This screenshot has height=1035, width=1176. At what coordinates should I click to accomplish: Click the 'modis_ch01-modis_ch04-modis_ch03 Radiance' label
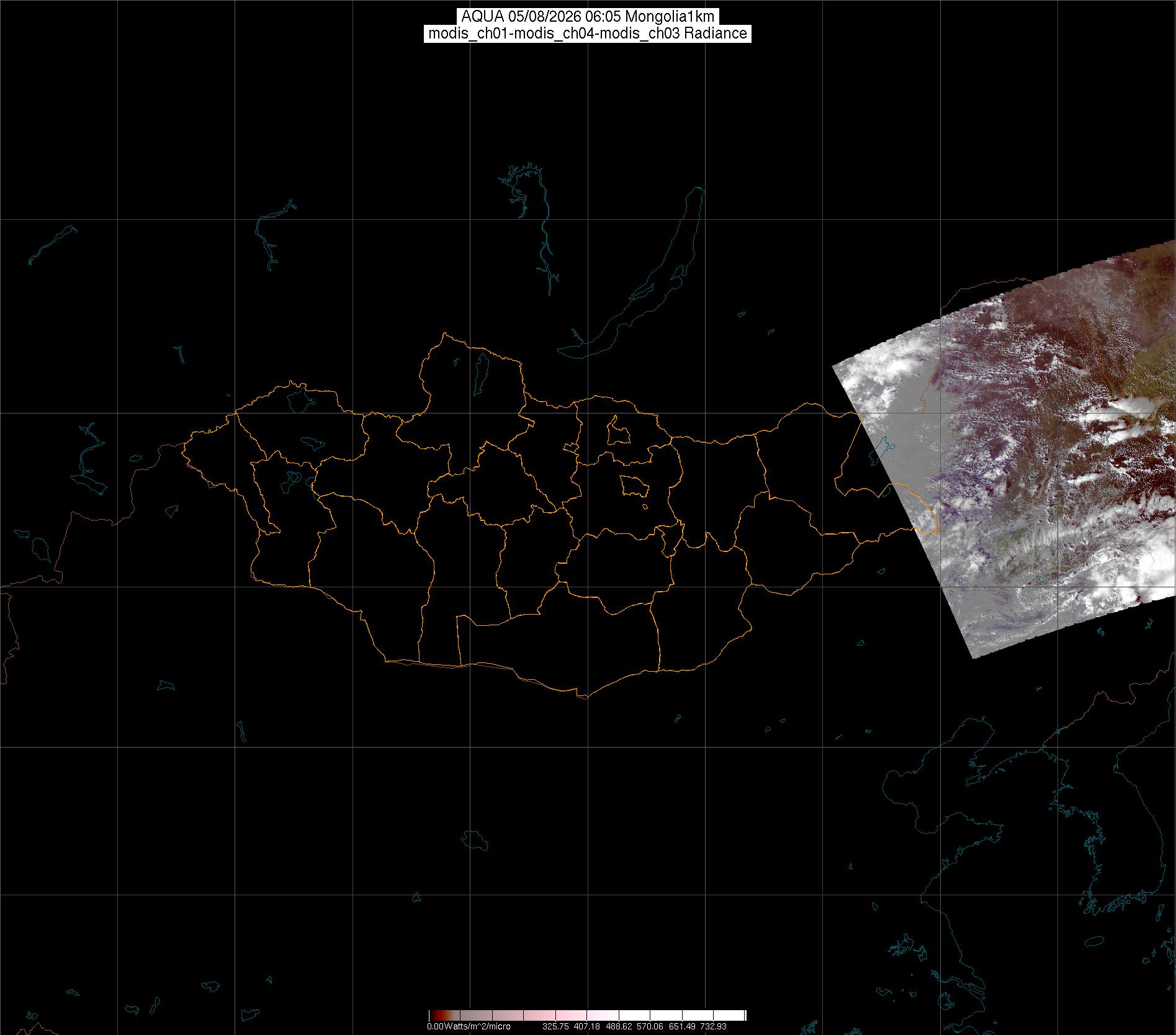click(588, 34)
